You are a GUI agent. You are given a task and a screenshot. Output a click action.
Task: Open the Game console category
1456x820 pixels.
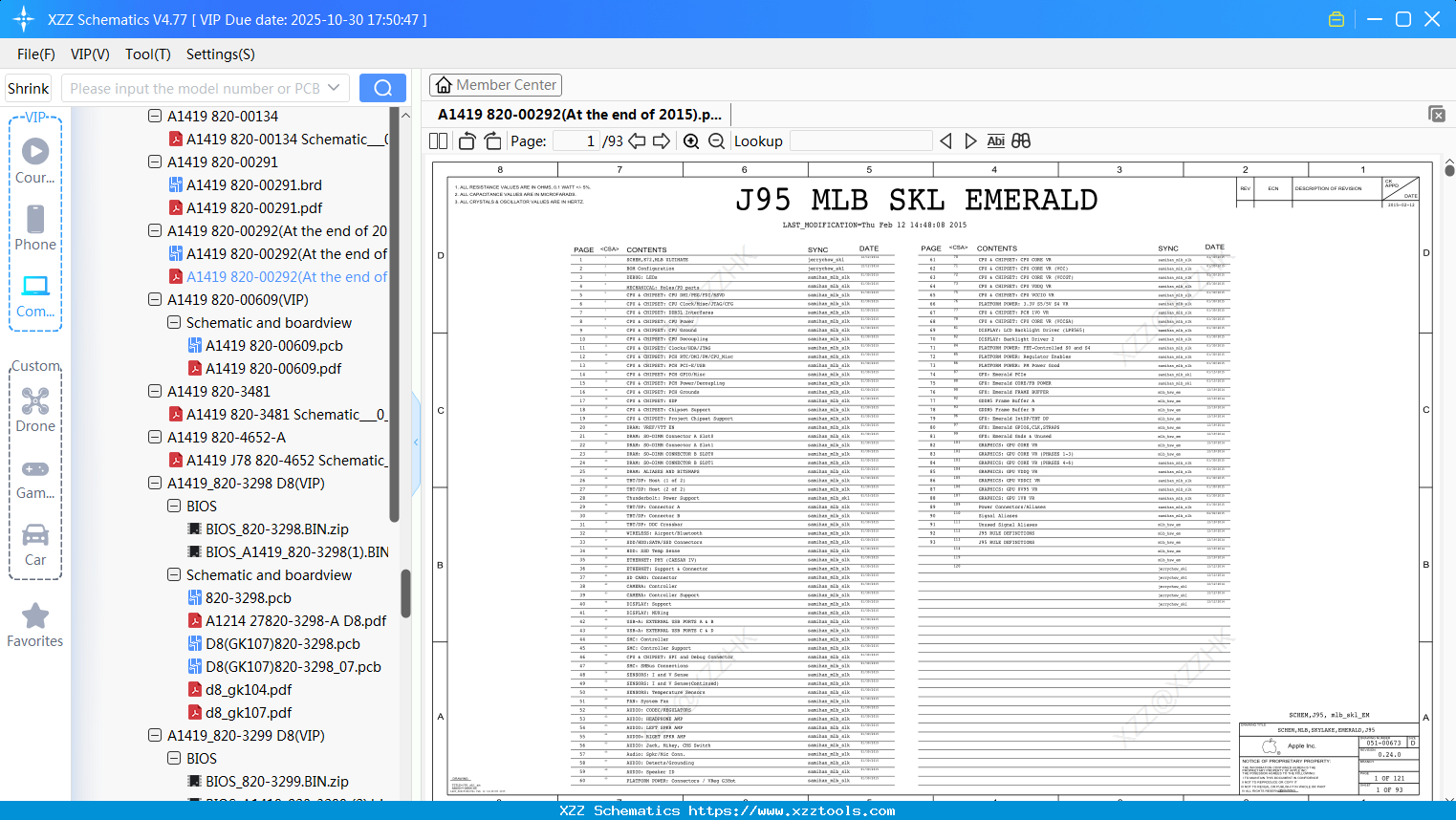pyautogui.click(x=35, y=478)
